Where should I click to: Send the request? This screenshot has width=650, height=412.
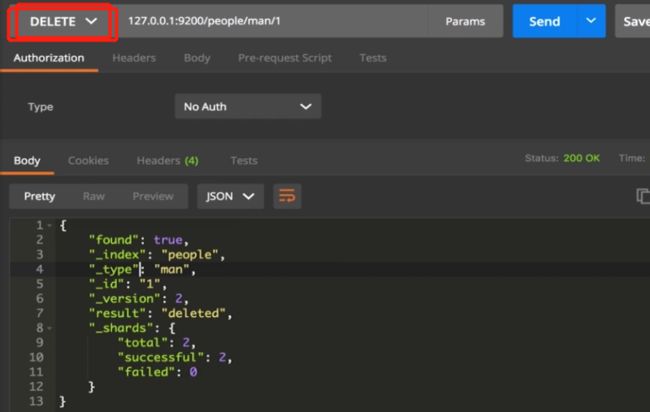coord(544,22)
